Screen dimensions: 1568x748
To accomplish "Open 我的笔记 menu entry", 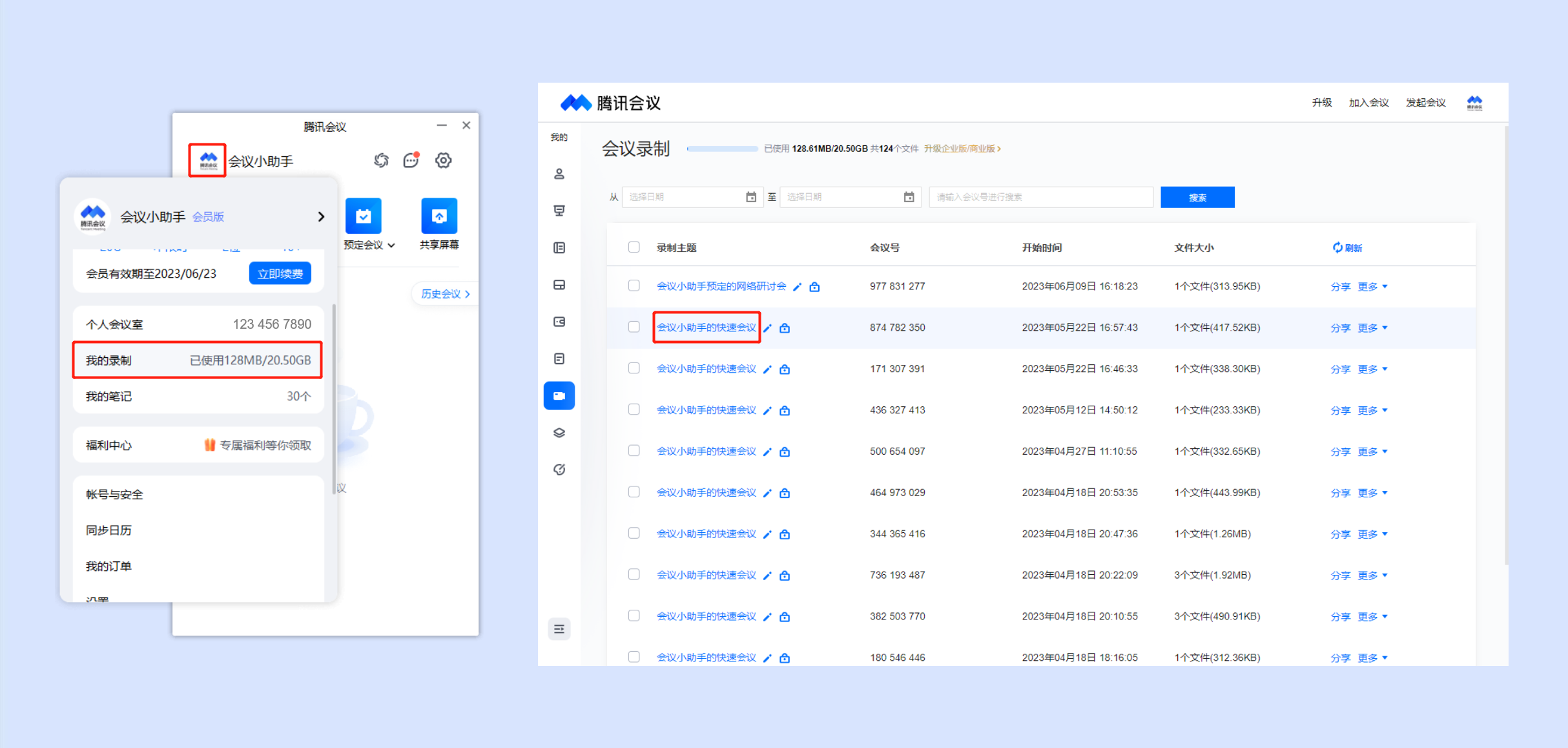I will [198, 397].
